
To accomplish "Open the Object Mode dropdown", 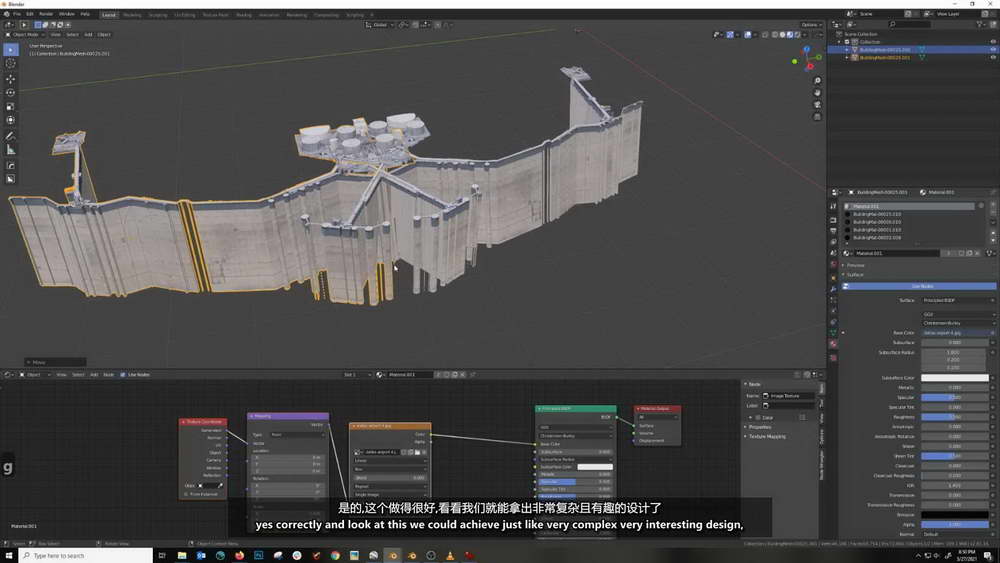I will pyautogui.click(x=25, y=34).
